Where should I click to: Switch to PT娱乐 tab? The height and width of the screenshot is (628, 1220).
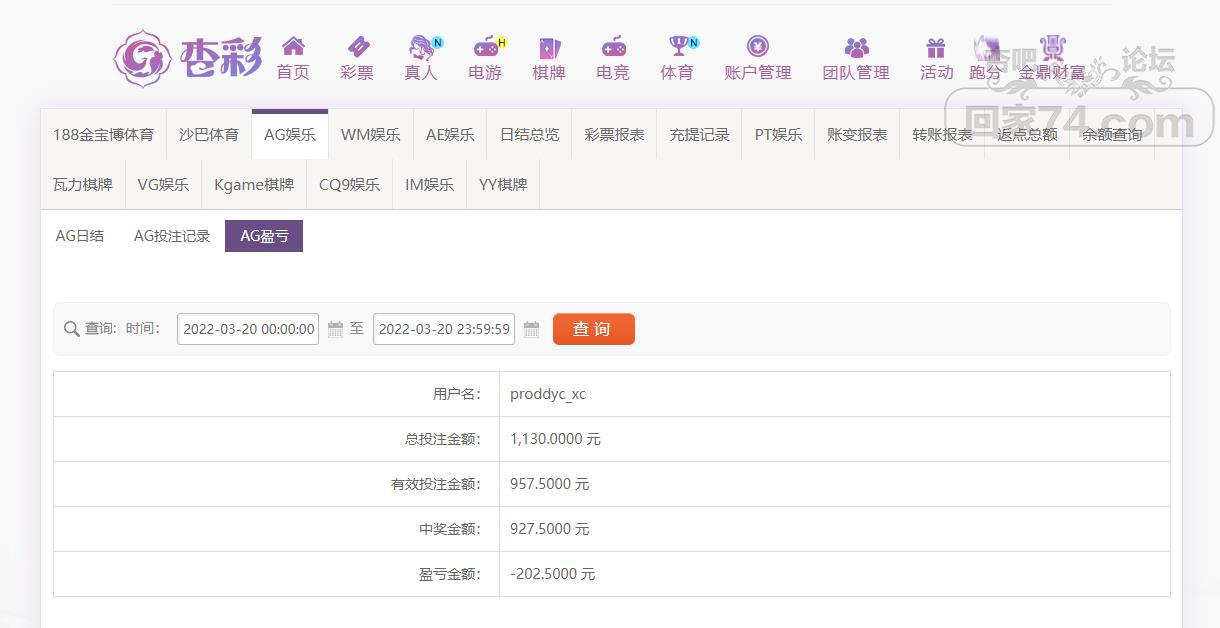point(778,134)
